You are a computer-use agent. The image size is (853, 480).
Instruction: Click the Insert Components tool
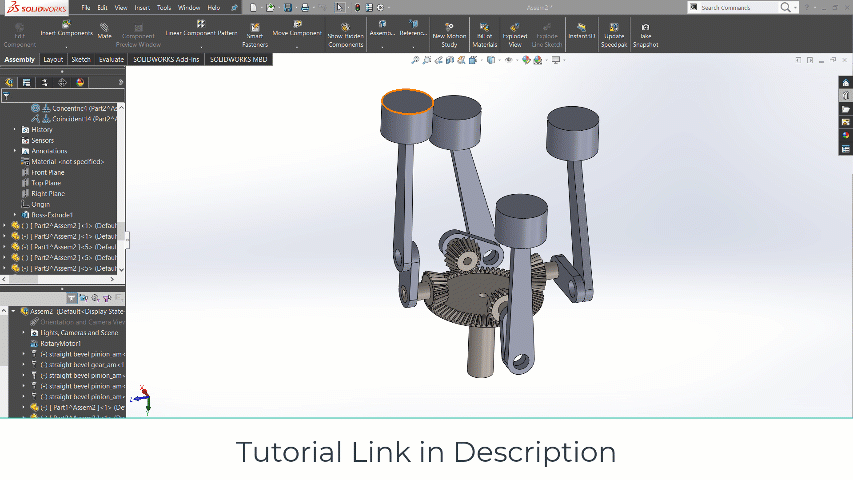tap(66, 29)
